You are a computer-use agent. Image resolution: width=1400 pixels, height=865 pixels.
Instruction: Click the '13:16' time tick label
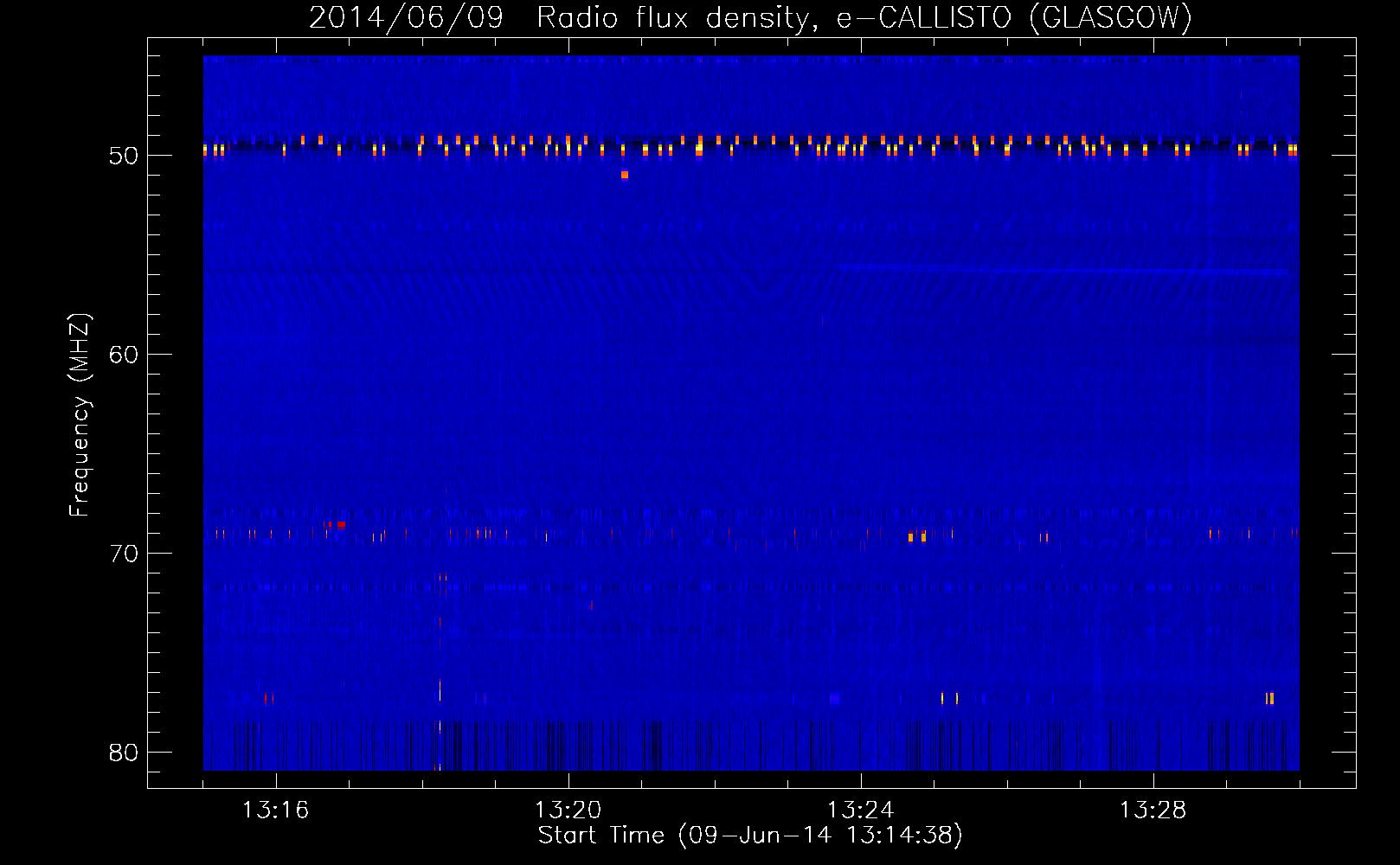275,811
